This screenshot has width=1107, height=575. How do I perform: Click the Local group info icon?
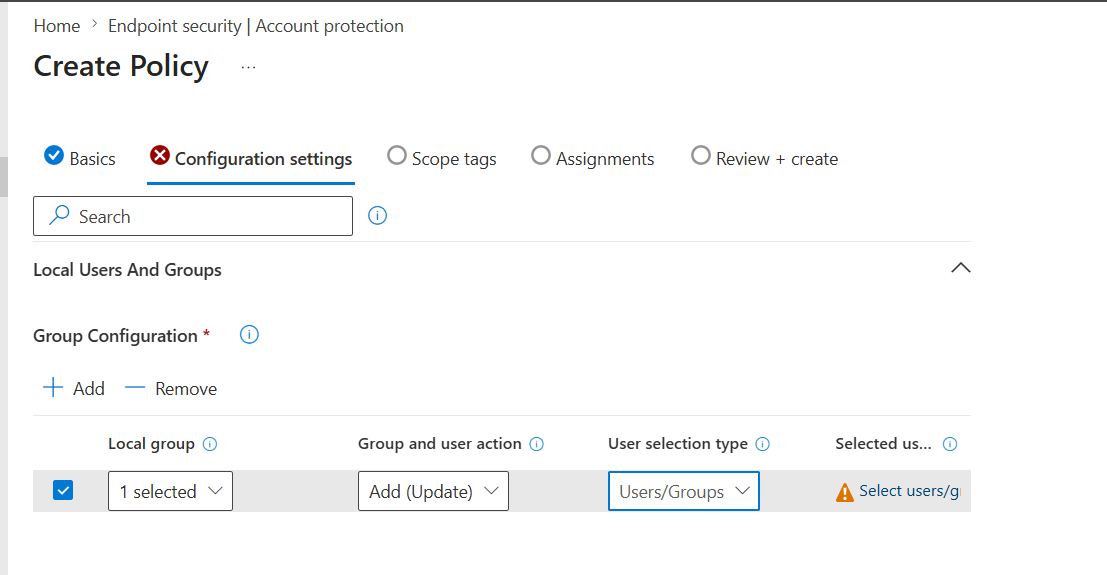pos(210,444)
